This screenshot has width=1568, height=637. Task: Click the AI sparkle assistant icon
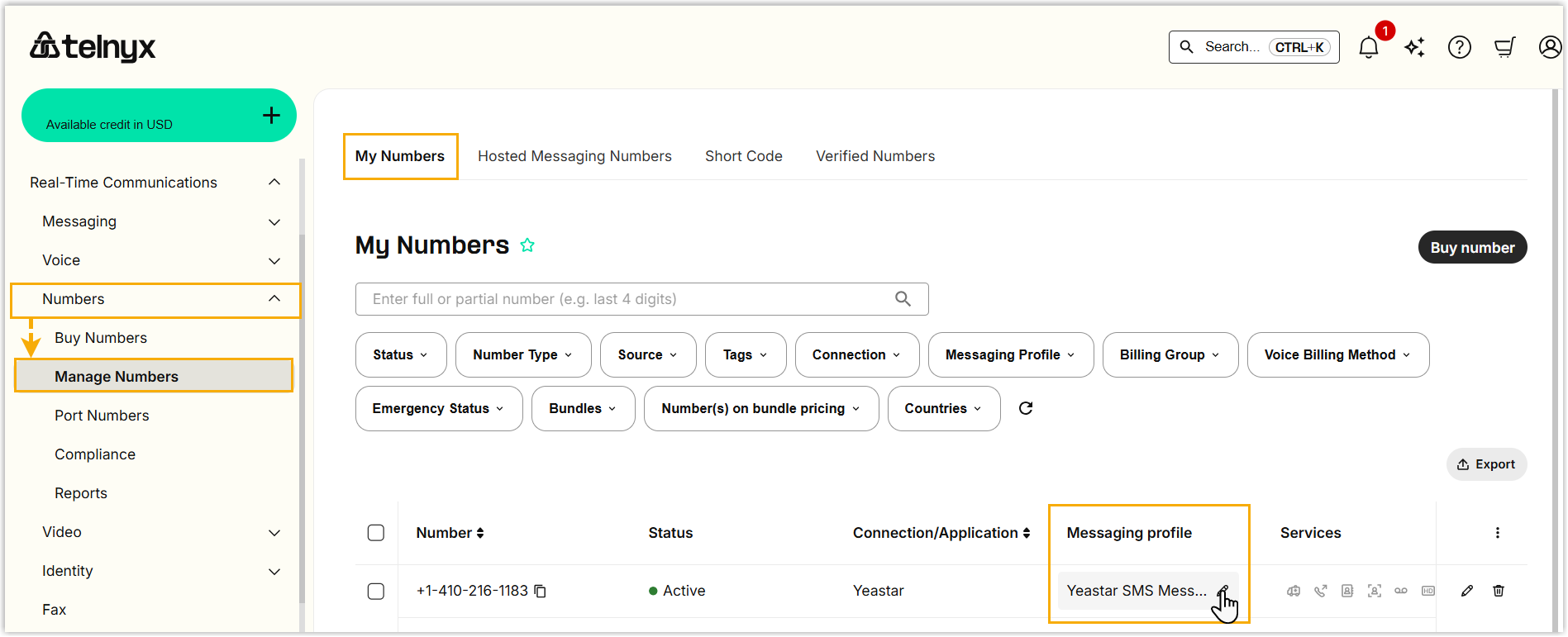coord(1414,48)
